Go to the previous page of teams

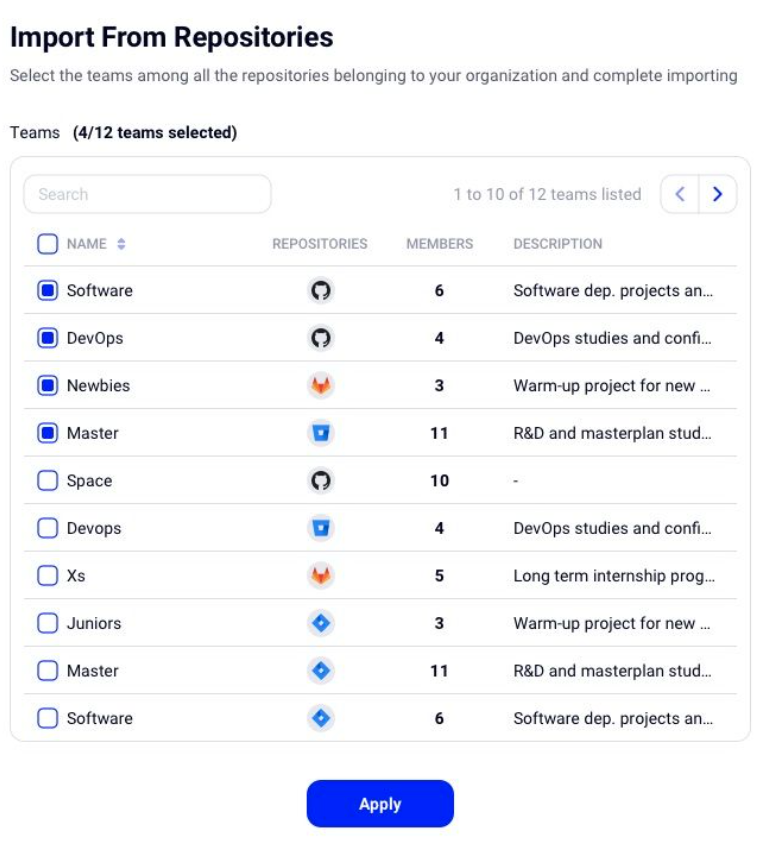tap(680, 194)
